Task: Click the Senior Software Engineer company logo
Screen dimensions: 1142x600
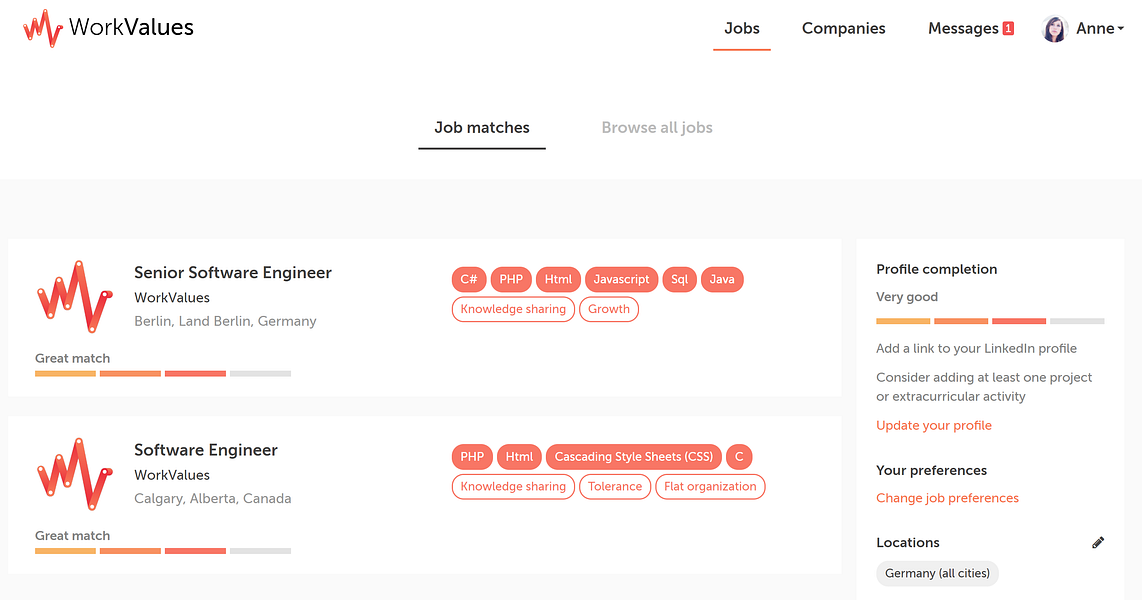Action: pos(74,296)
